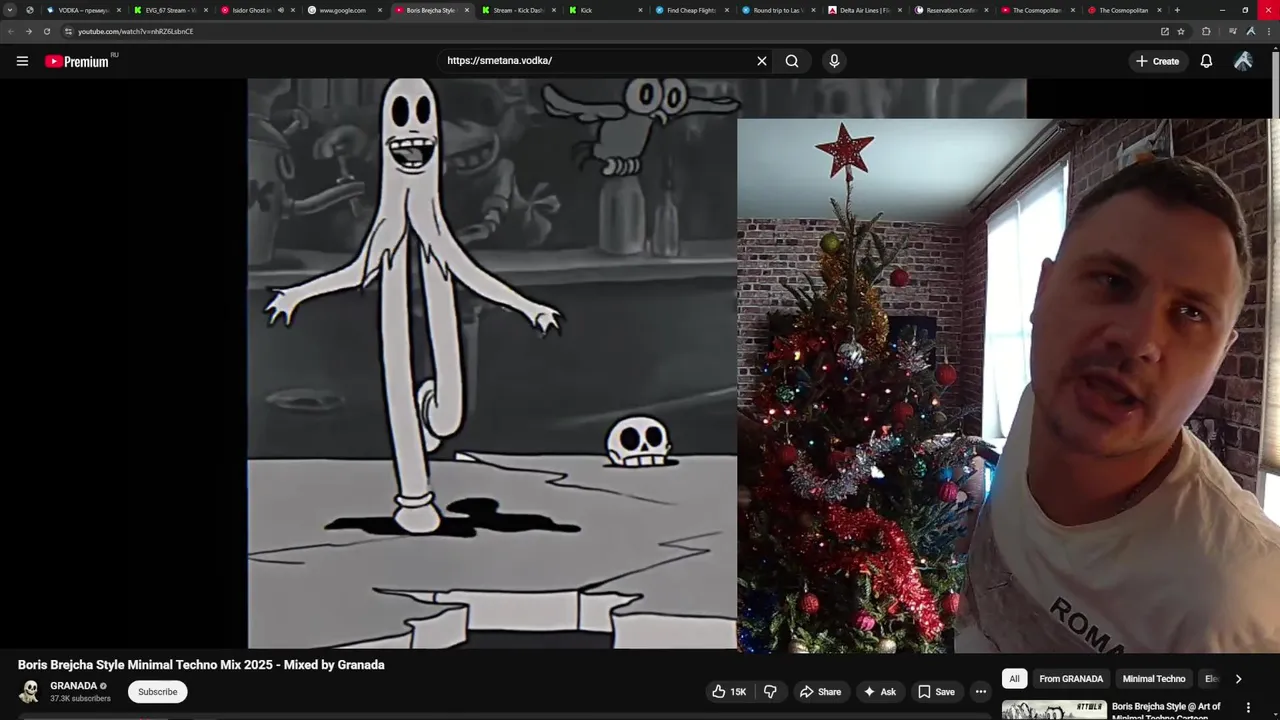Clear the search field with X

pos(762,61)
